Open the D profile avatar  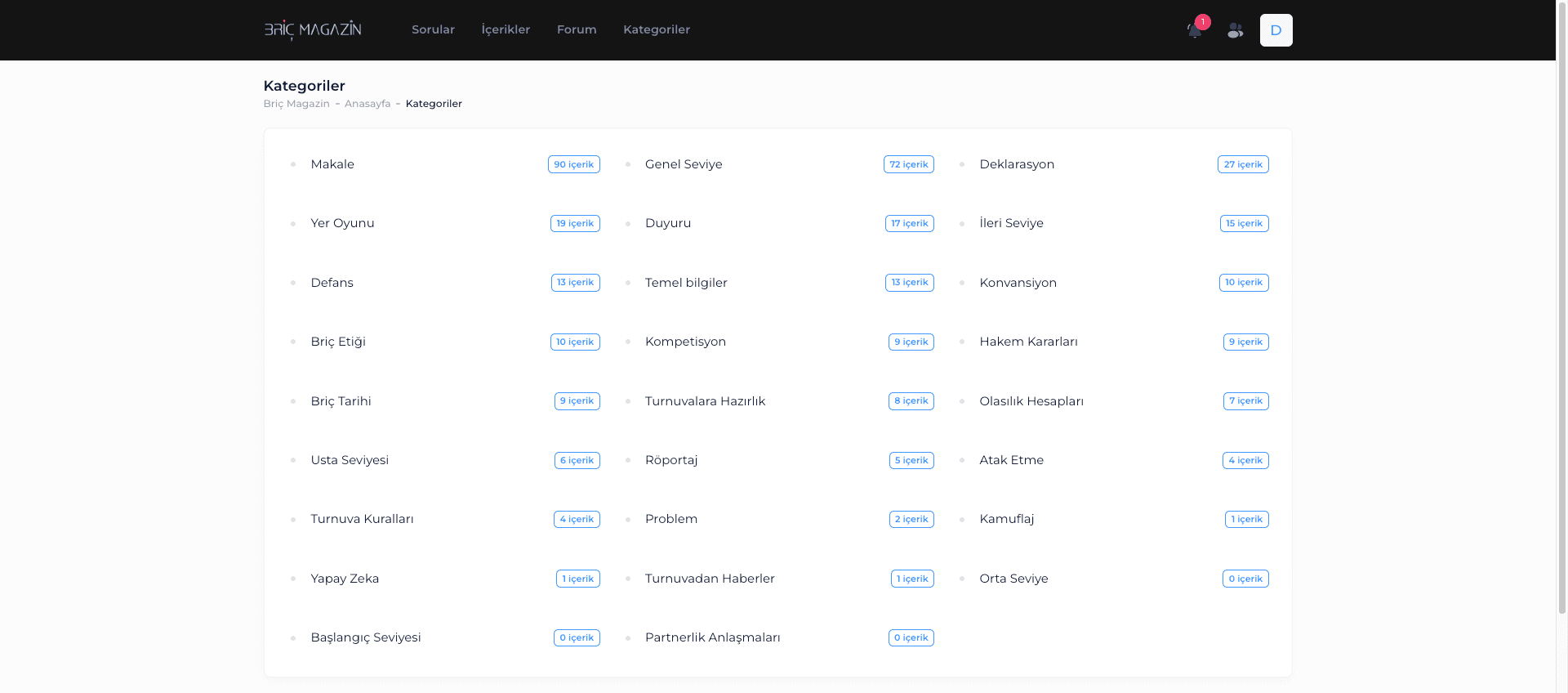click(1276, 30)
